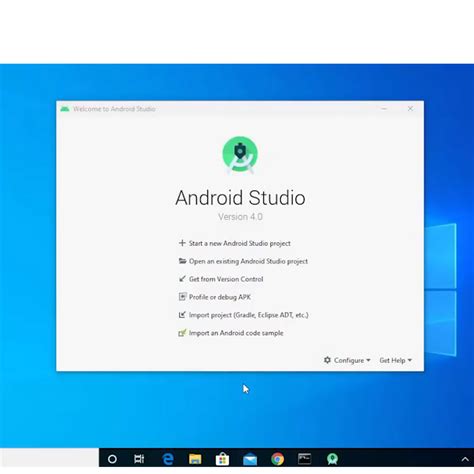Minimize the Welcome to Android Studio window
Image resolution: width=474 pixels, height=474 pixels.
[x=384, y=109]
